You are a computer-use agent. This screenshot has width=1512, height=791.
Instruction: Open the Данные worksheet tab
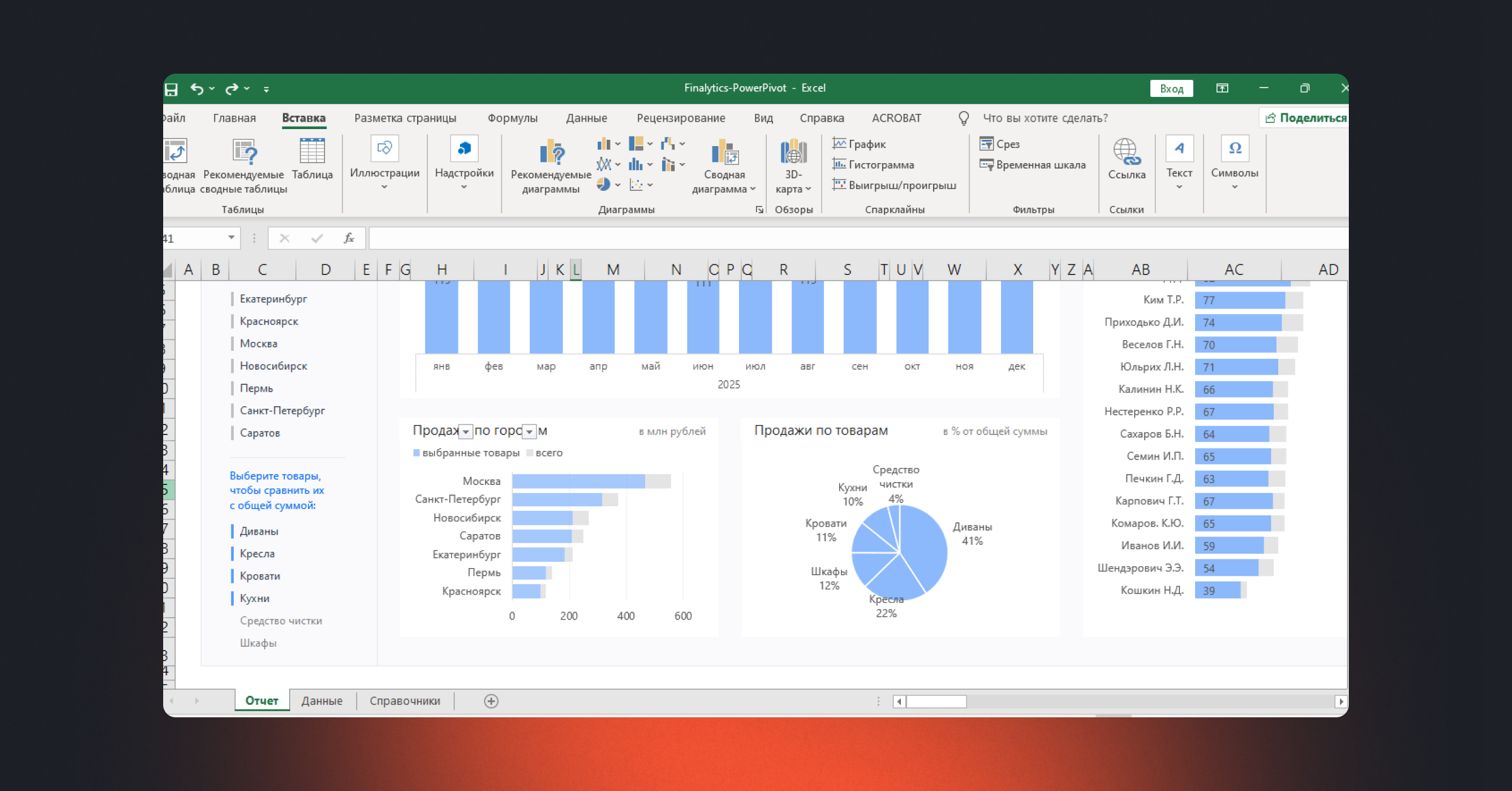click(x=321, y=701)
